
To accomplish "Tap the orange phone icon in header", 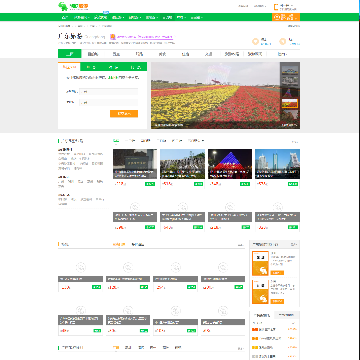I will coord(276,7).
